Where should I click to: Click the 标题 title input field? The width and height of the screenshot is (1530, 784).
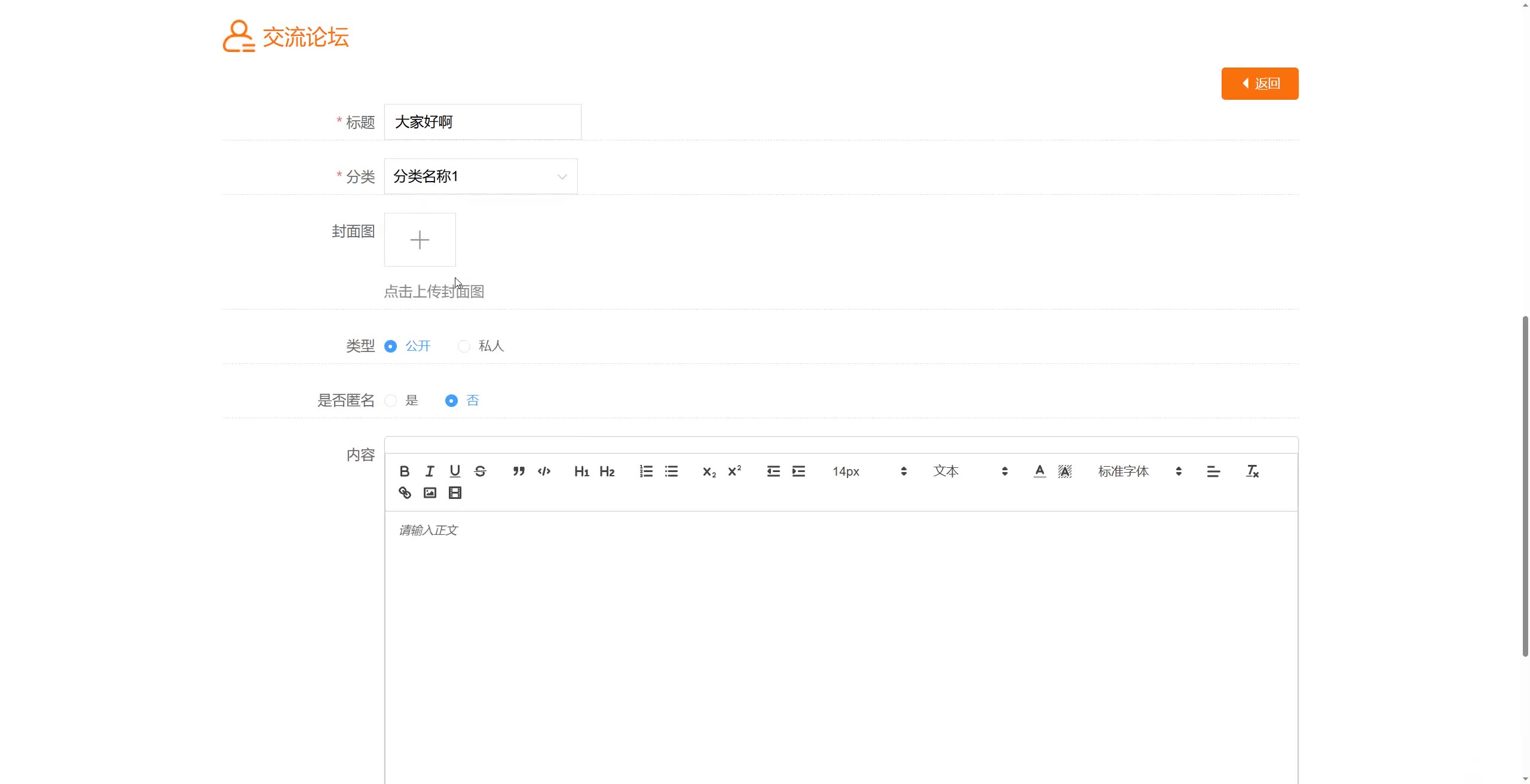tap(482, 122)
